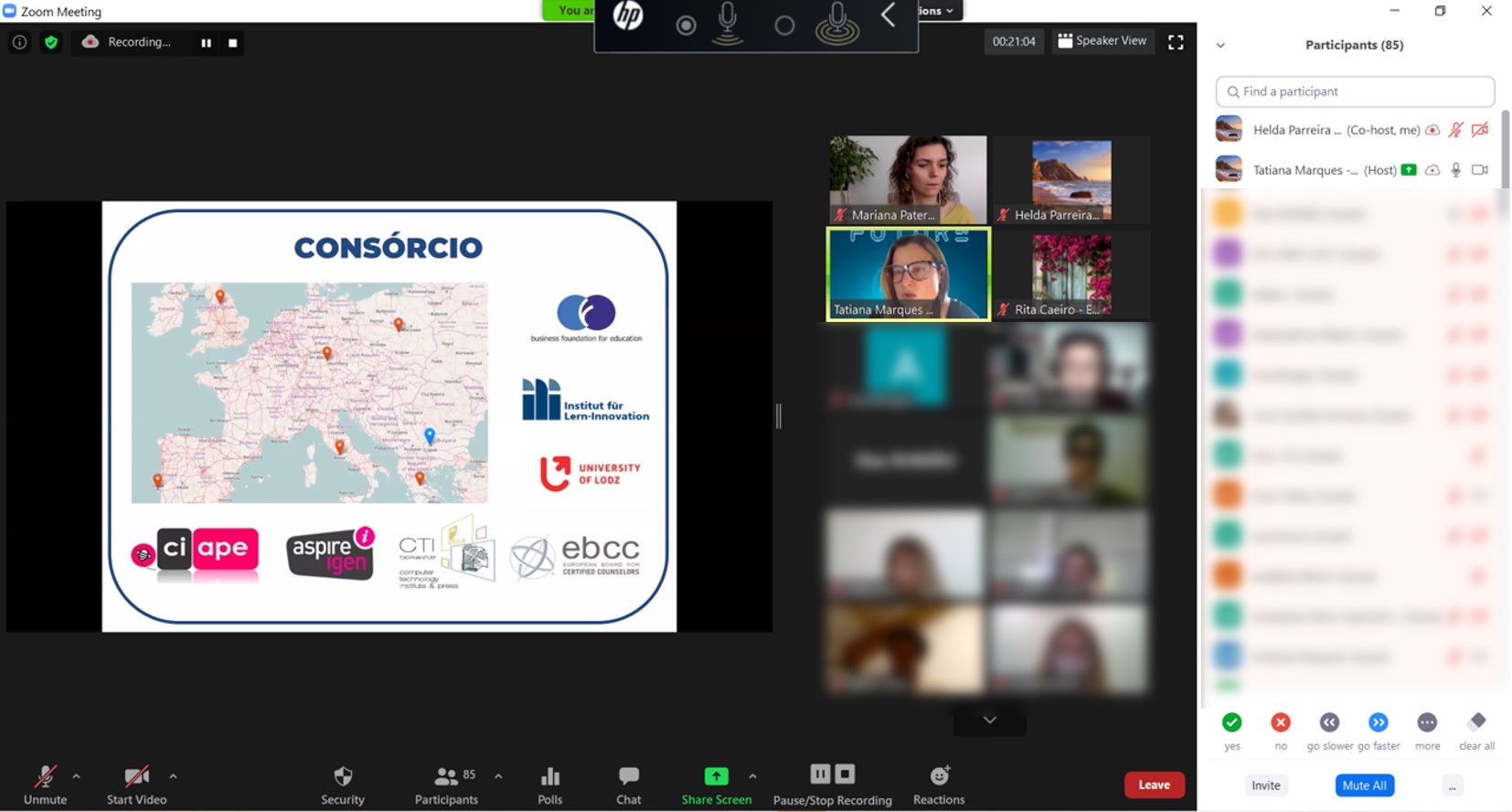
Task: Switch layout using the Speaker View button
Action: pyautogui.click(x=1102, y=41)
